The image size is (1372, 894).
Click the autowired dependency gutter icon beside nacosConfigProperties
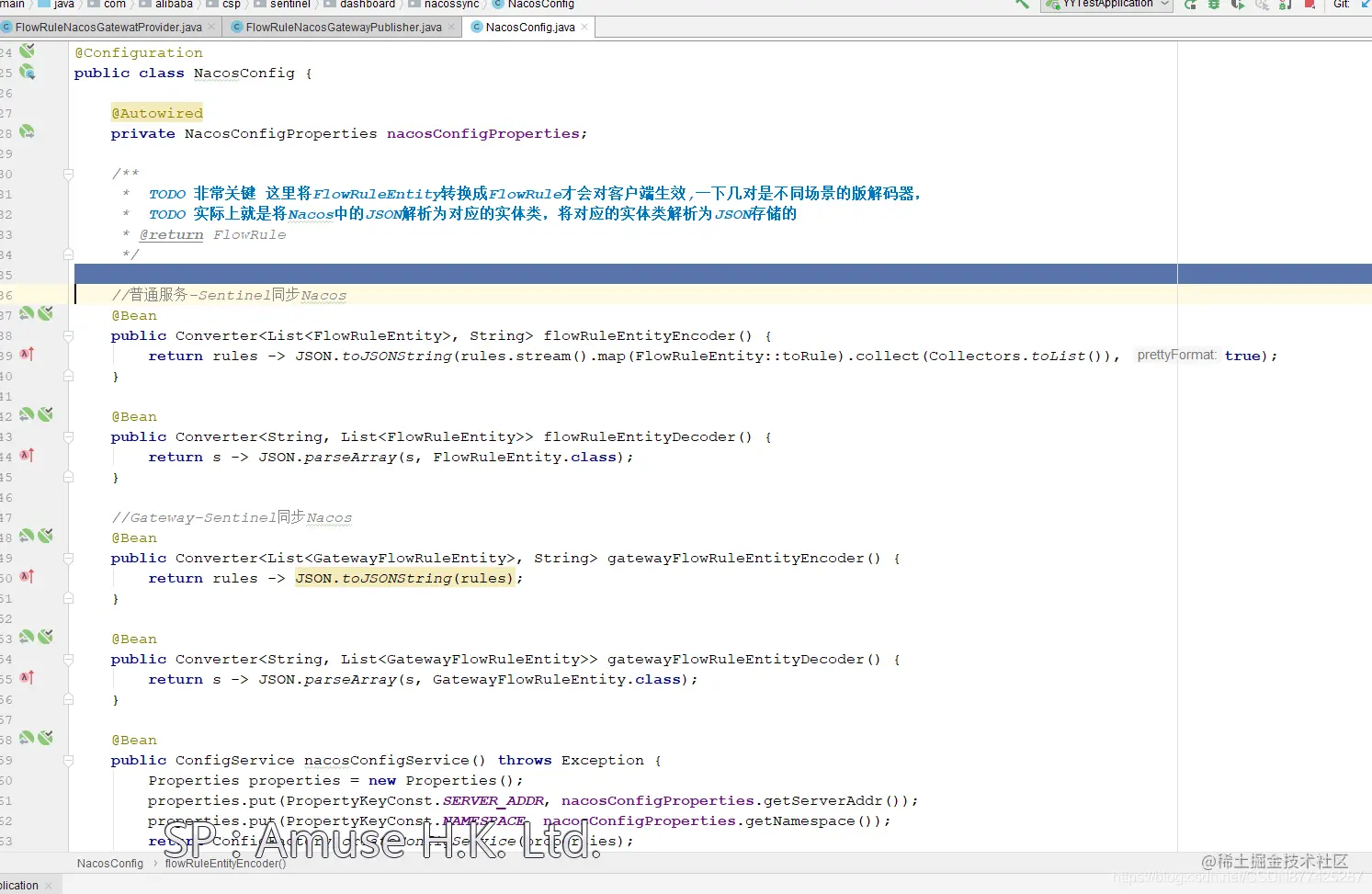[28, 132]
